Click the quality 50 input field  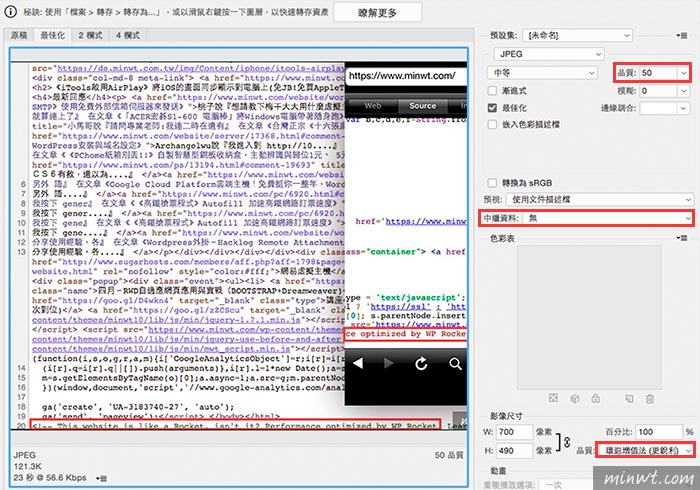tap(658, 73)
